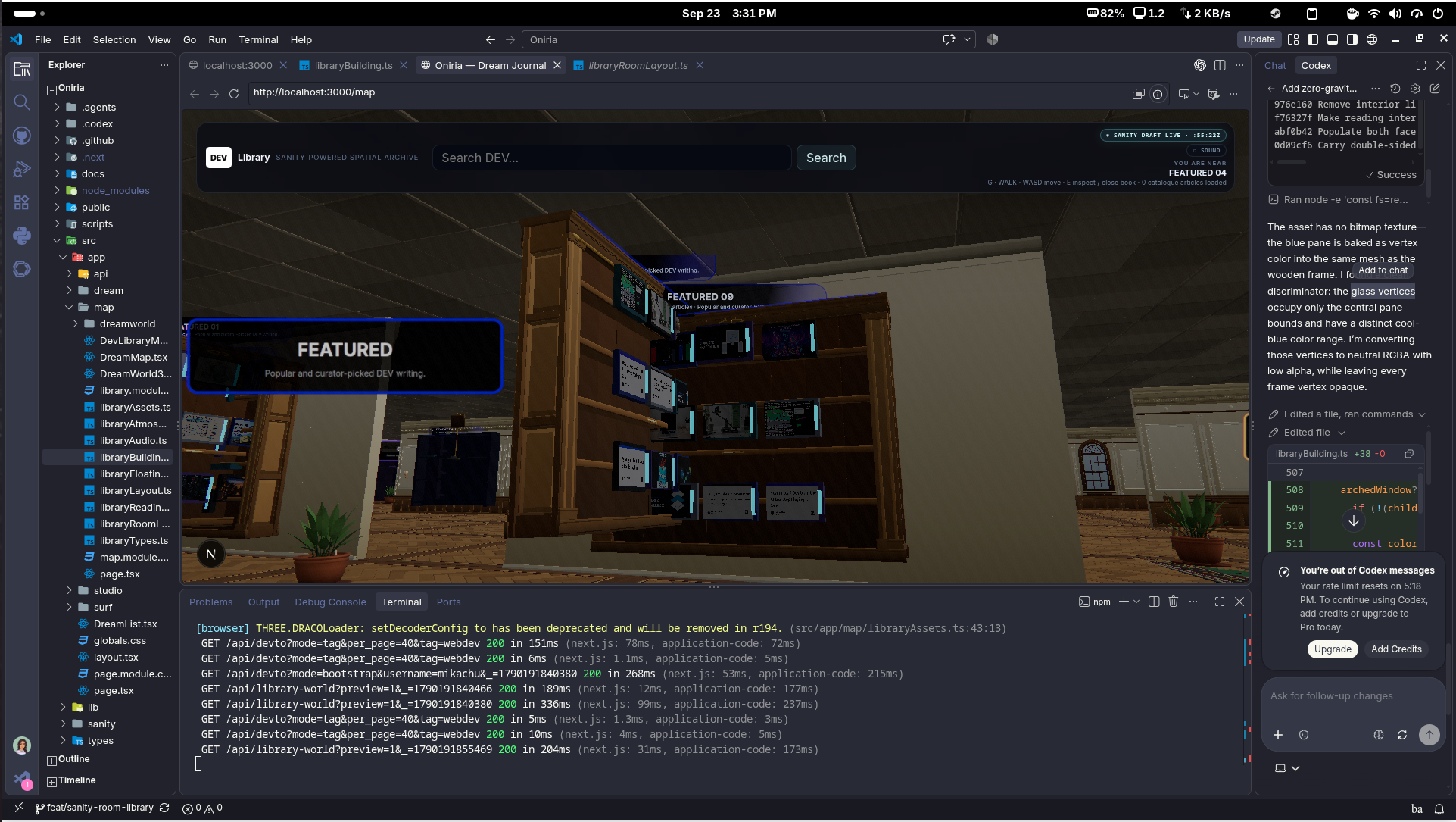Maximize the terminal panel size

coord(1220,602)
